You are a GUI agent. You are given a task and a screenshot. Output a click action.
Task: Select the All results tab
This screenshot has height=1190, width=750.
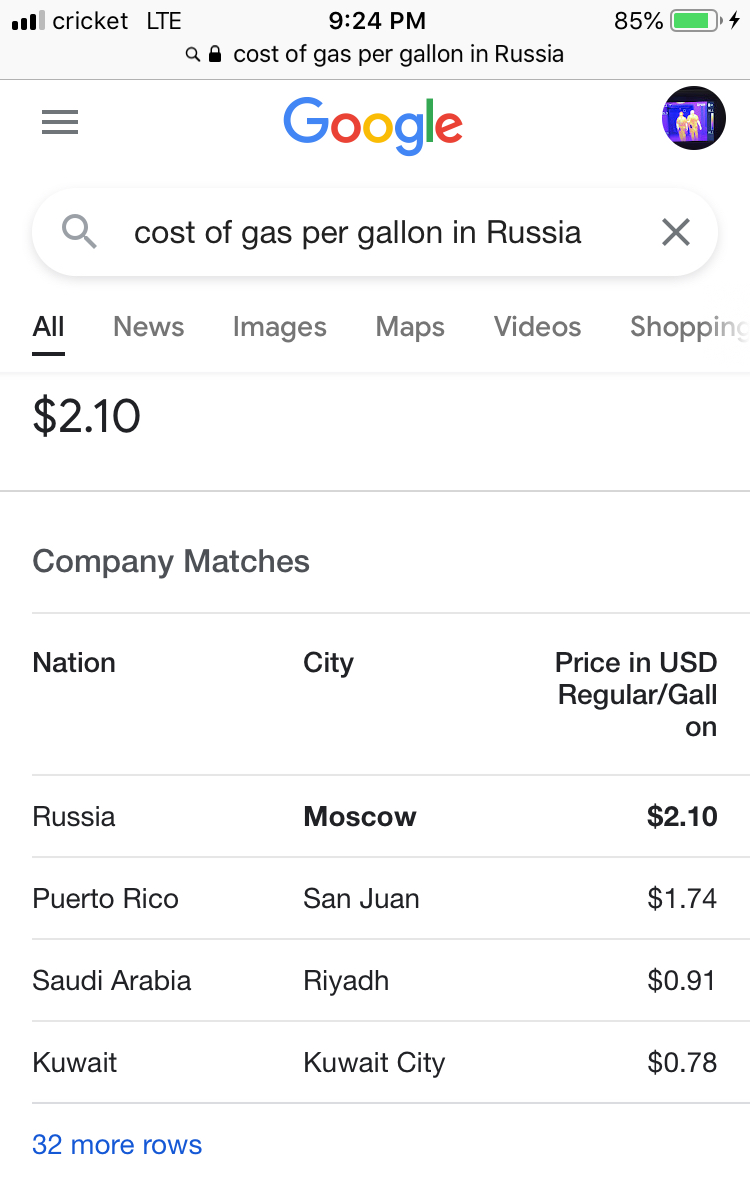coord(49,326)
